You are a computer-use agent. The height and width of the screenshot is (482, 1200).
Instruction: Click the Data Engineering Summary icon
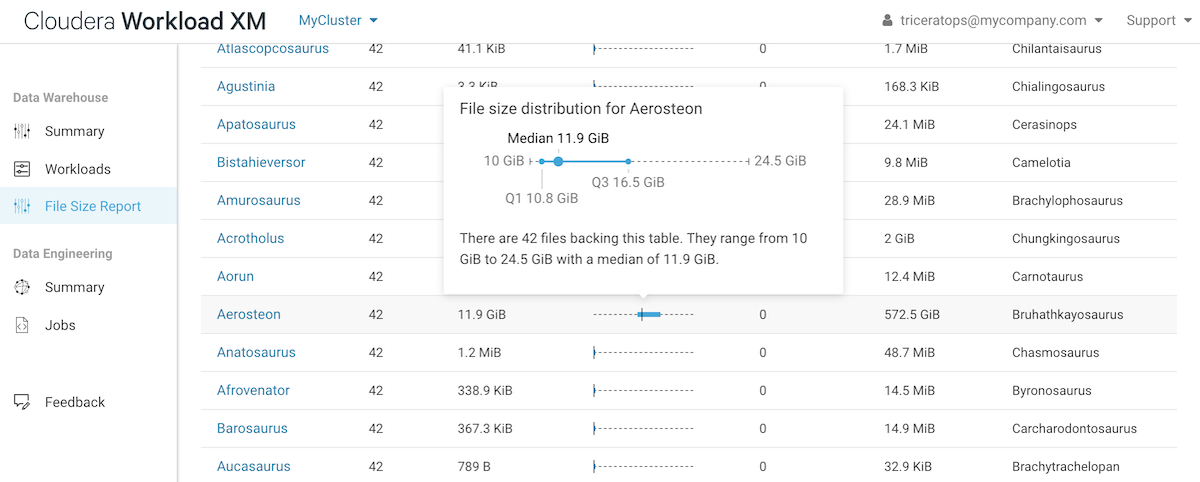pyautogui.click(x=22, y=287)
